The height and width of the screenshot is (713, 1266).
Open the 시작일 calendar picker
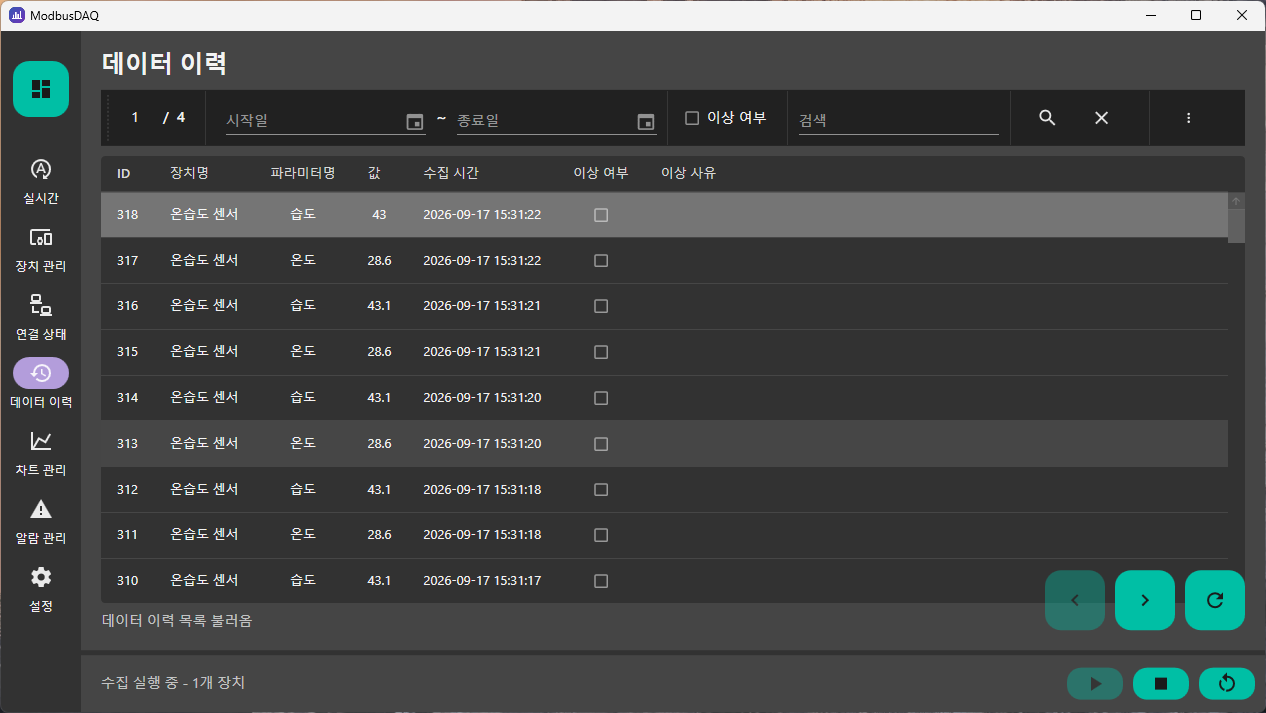pos(415,121)
